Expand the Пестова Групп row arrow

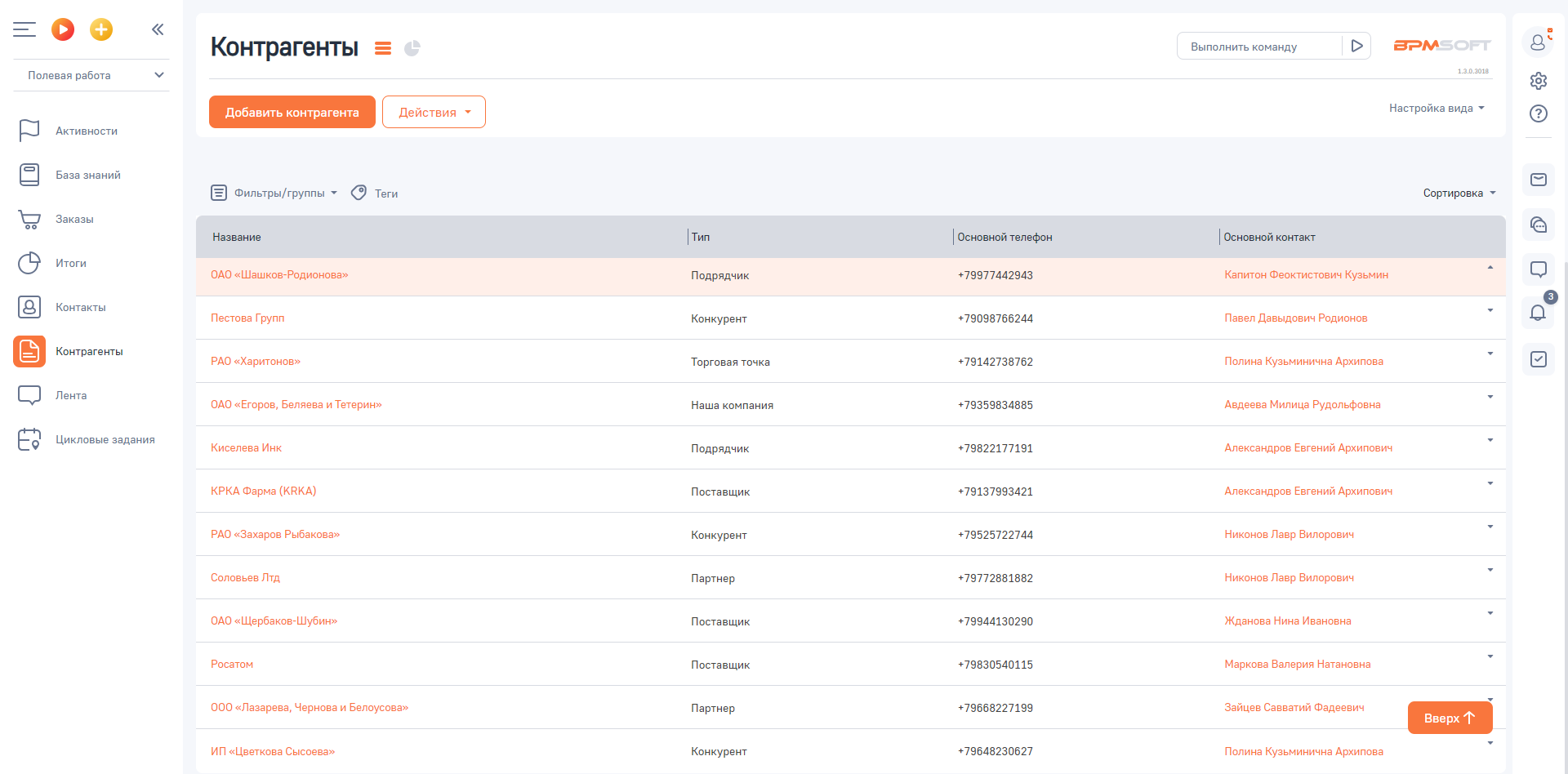1490,310
